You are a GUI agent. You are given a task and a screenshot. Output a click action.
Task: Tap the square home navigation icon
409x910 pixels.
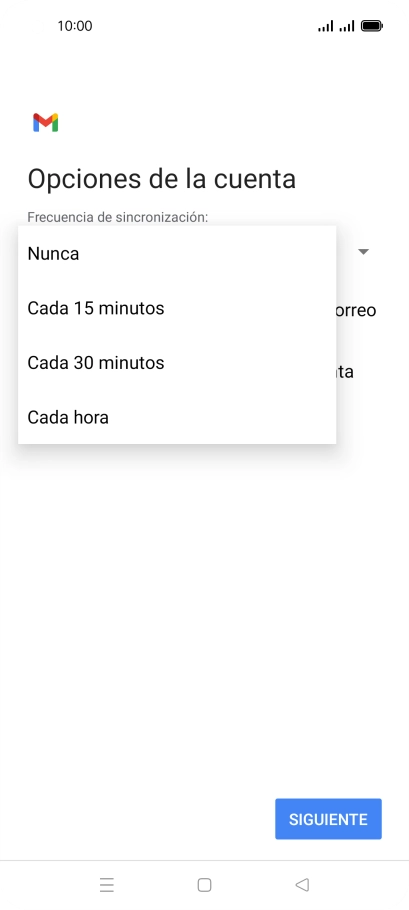pos(204,884)
